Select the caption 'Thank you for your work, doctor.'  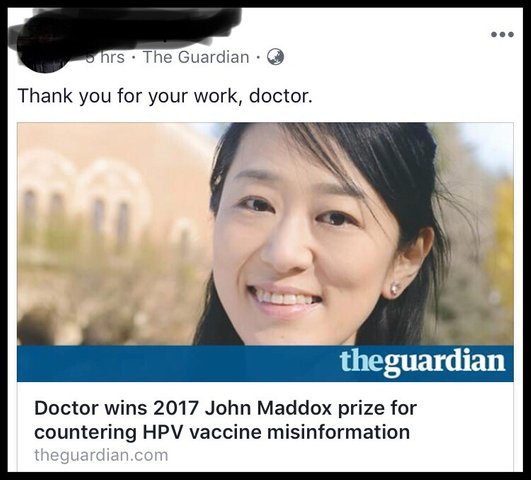pos(165,96)
